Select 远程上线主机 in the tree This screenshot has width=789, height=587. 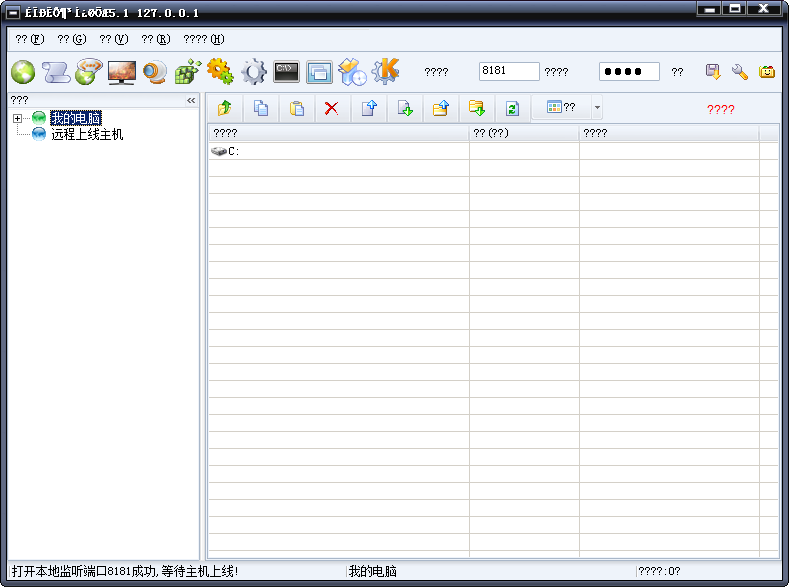pos(87,134)
